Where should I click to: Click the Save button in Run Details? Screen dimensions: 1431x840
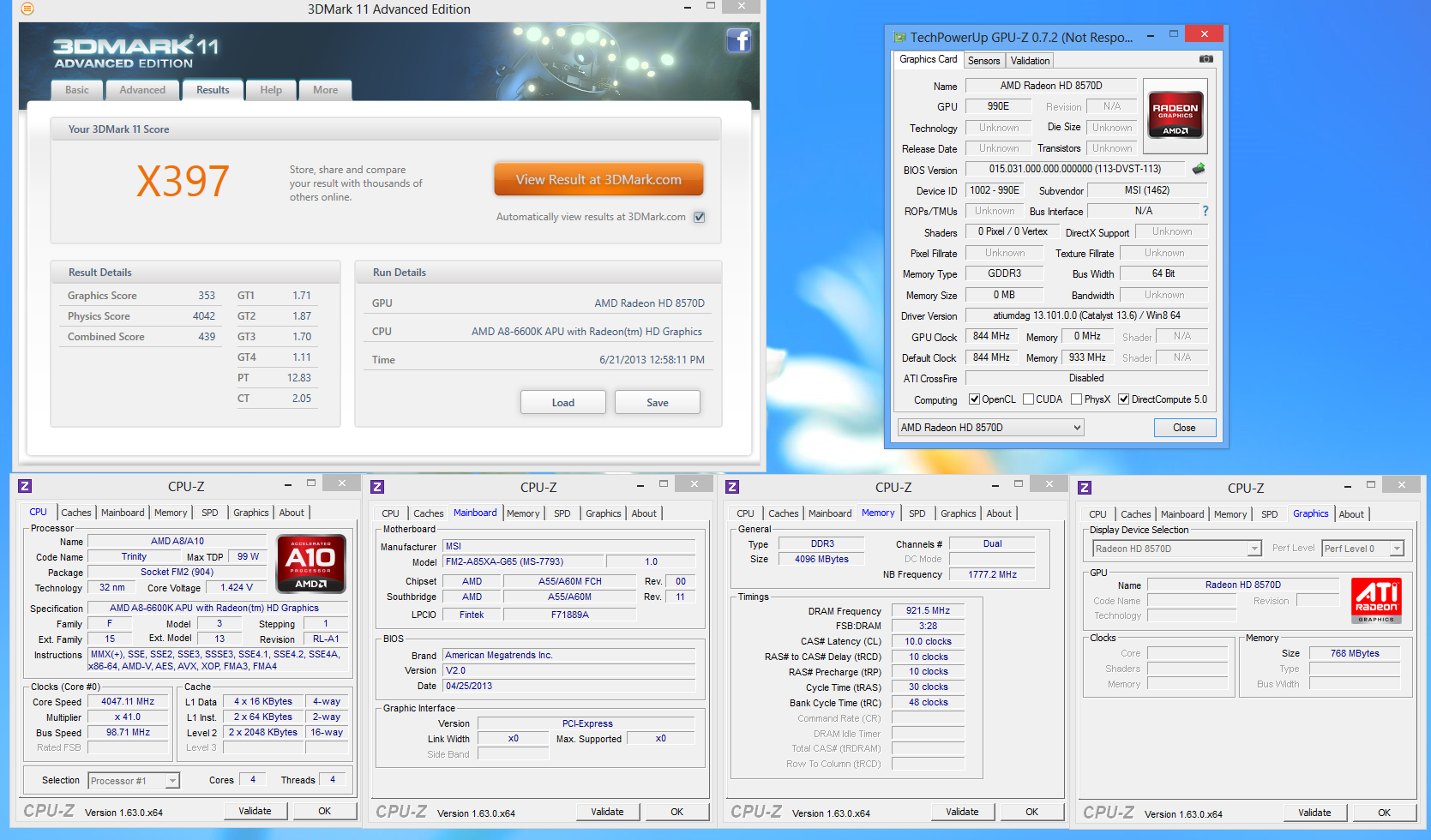(658, 403)
